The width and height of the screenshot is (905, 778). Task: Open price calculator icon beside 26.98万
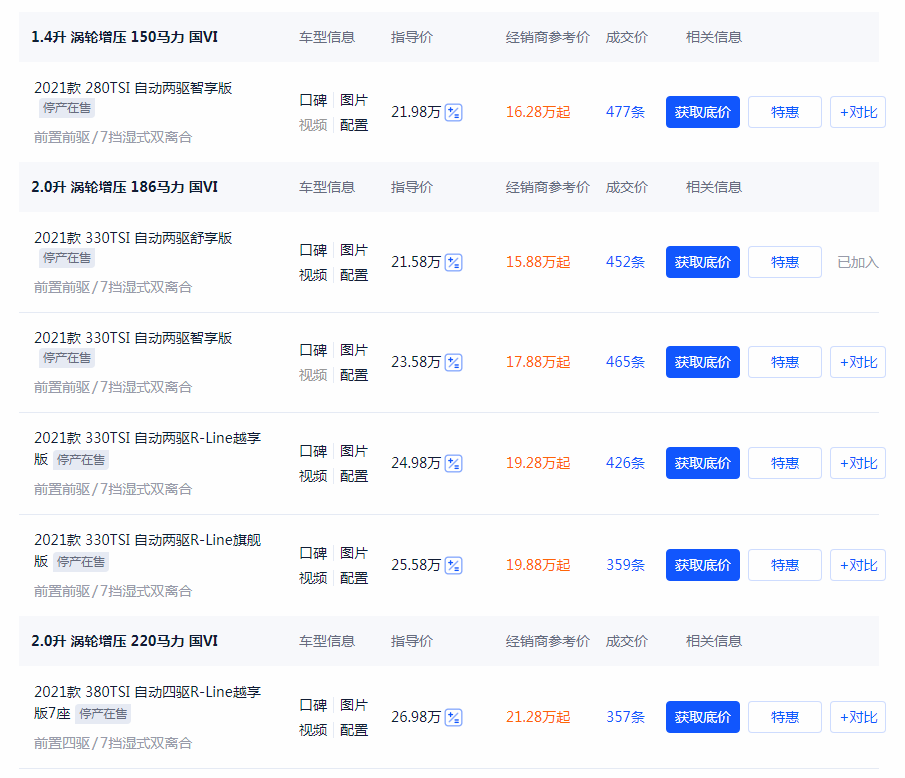tap(454, 717)
